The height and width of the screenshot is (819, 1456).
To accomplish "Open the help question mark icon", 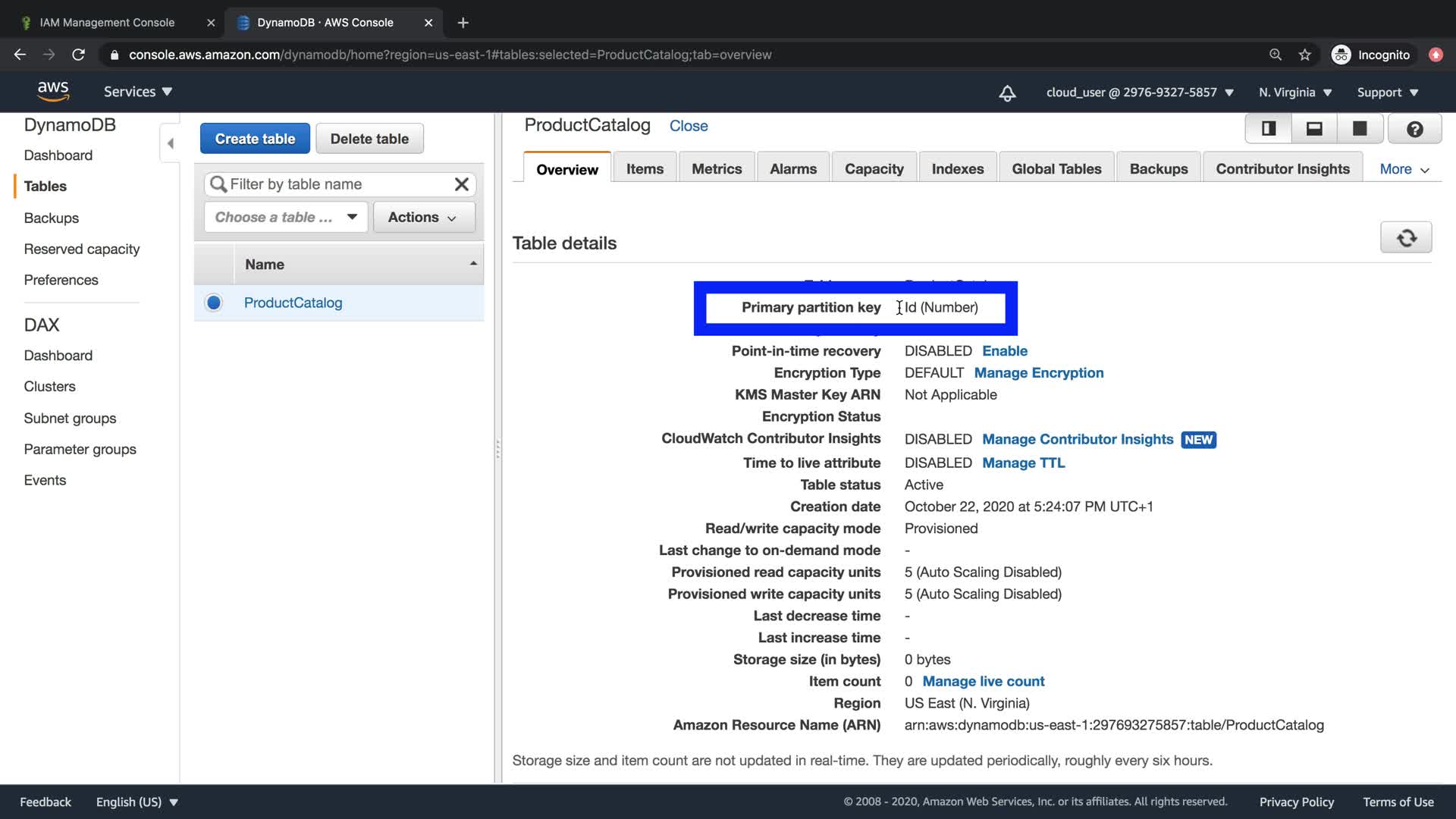I will click(1414, 129).
